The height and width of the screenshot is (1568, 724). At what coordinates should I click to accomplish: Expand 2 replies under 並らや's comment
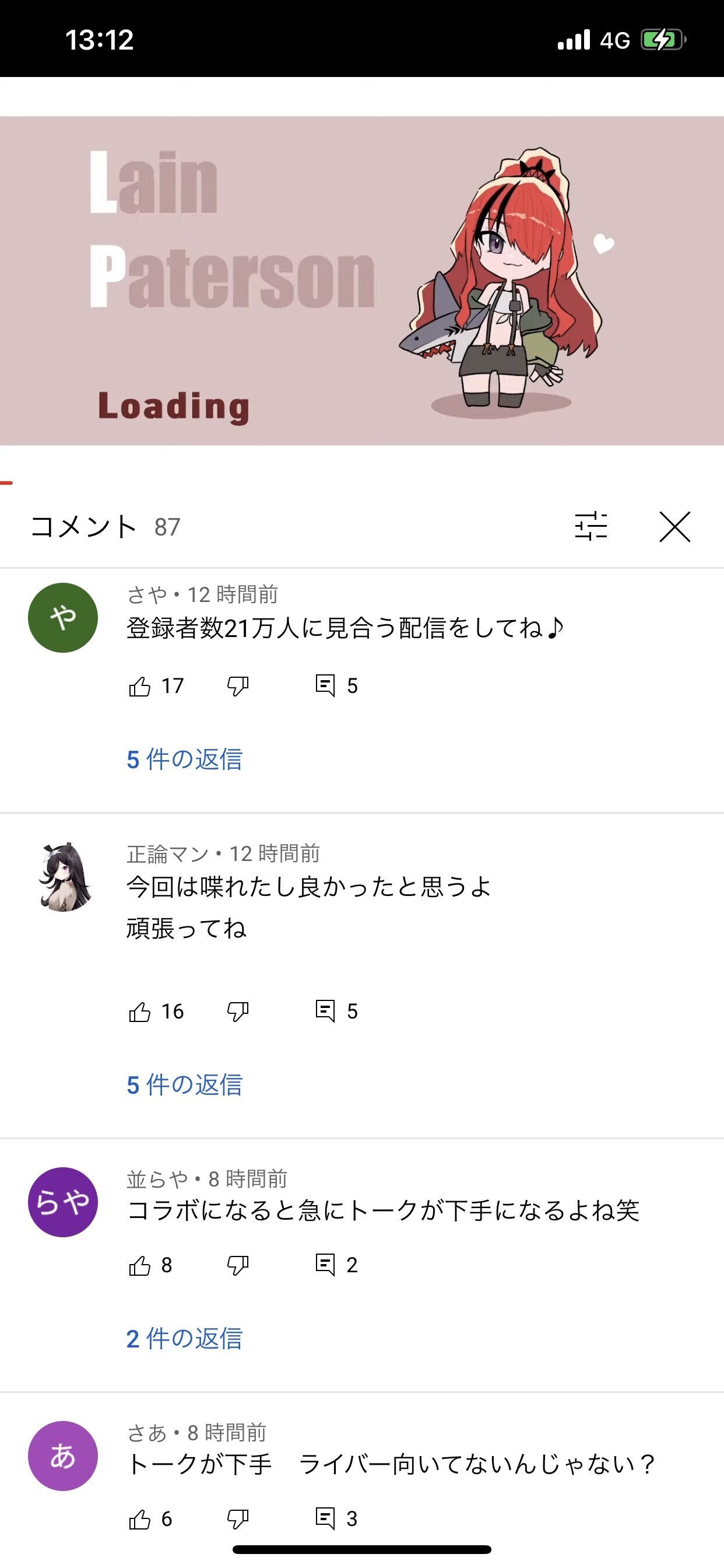point(184,1339)
